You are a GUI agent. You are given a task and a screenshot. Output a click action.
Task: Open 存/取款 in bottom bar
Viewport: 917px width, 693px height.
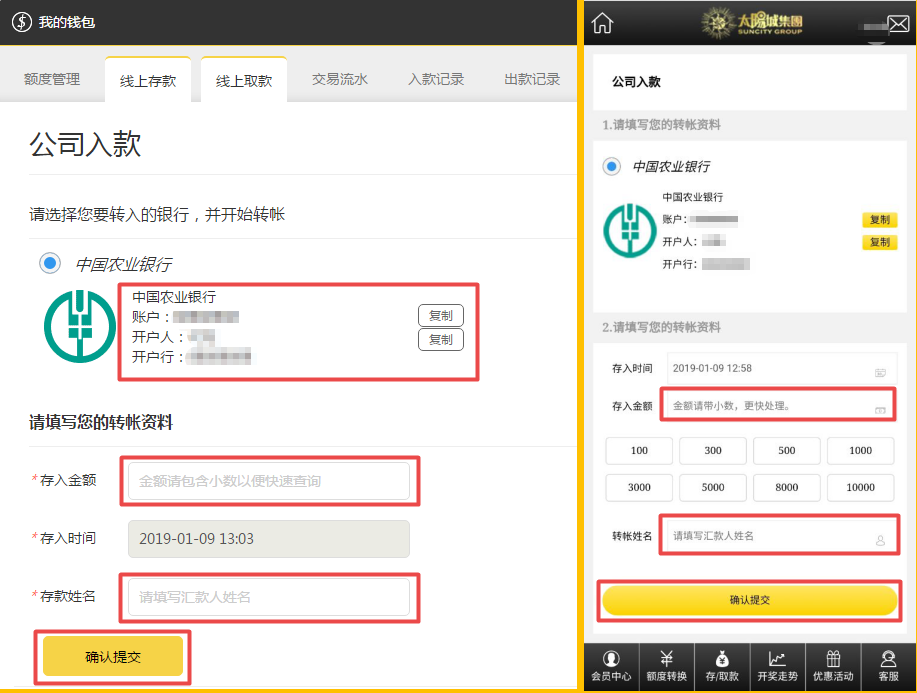721,667
